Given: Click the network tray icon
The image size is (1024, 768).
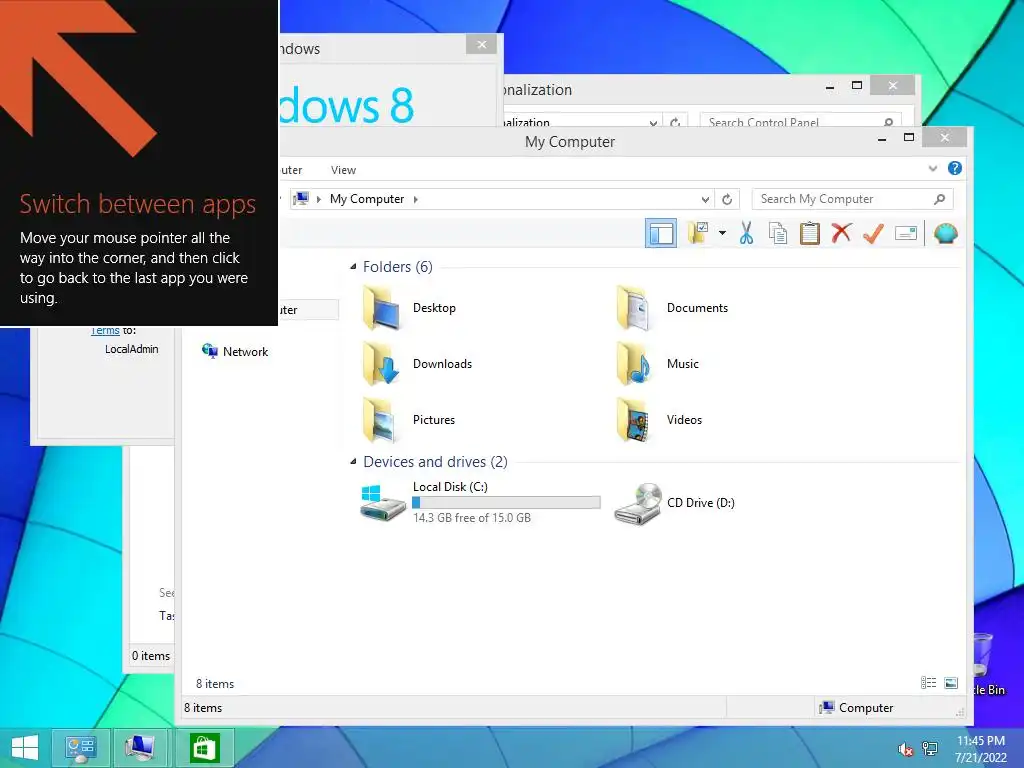Looking at the screenshot, I should click(930, 748).
